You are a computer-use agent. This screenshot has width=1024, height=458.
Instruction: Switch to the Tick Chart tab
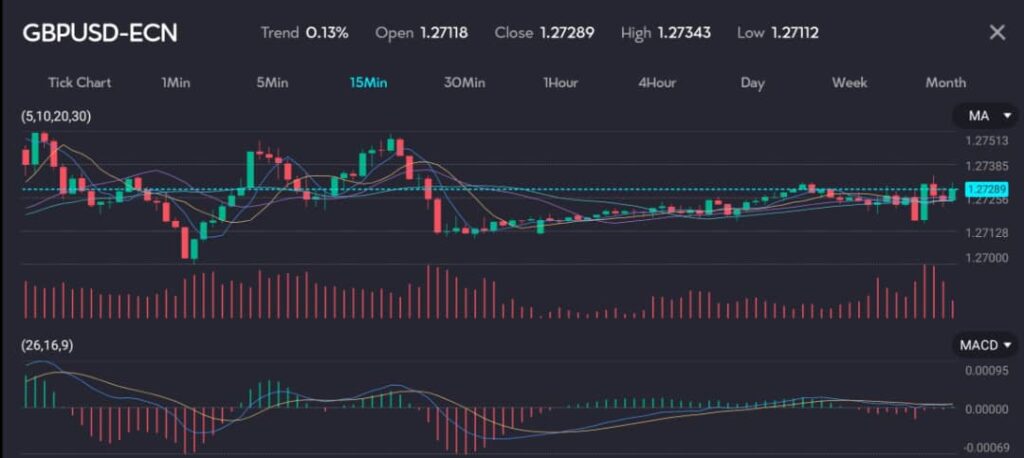click(x=80, y=82)
